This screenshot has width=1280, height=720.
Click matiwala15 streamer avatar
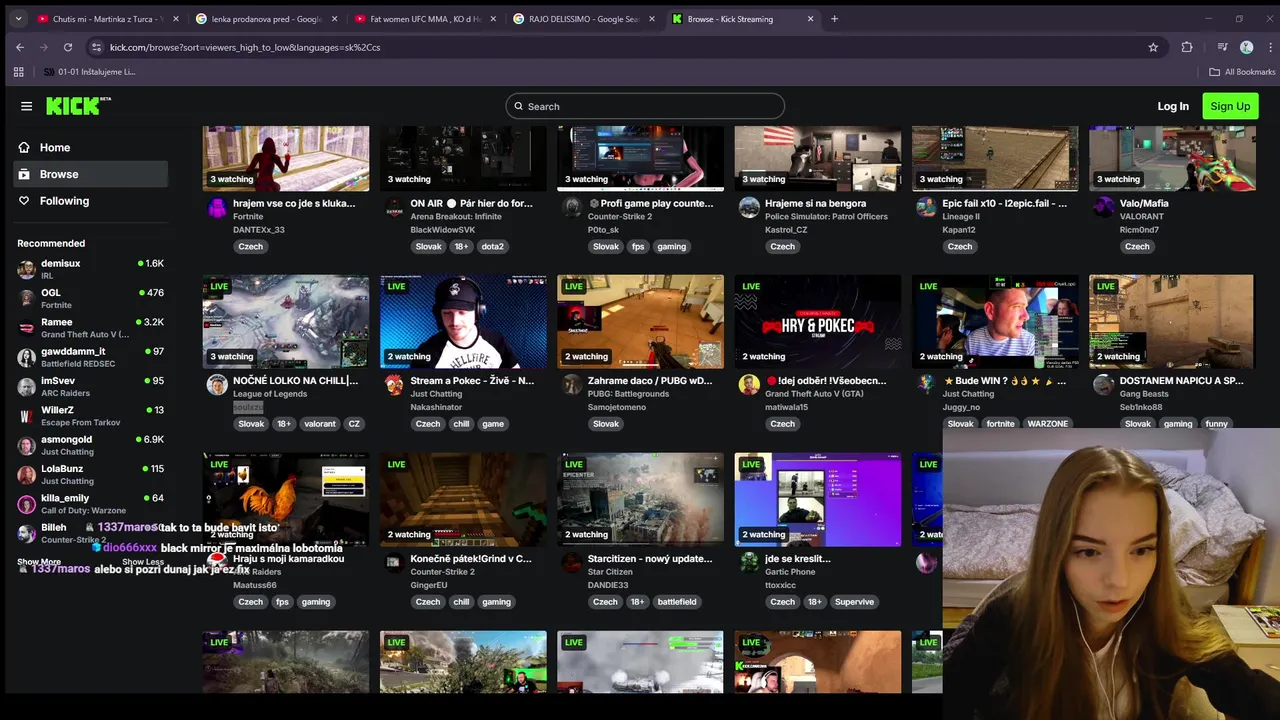[749, 385]
